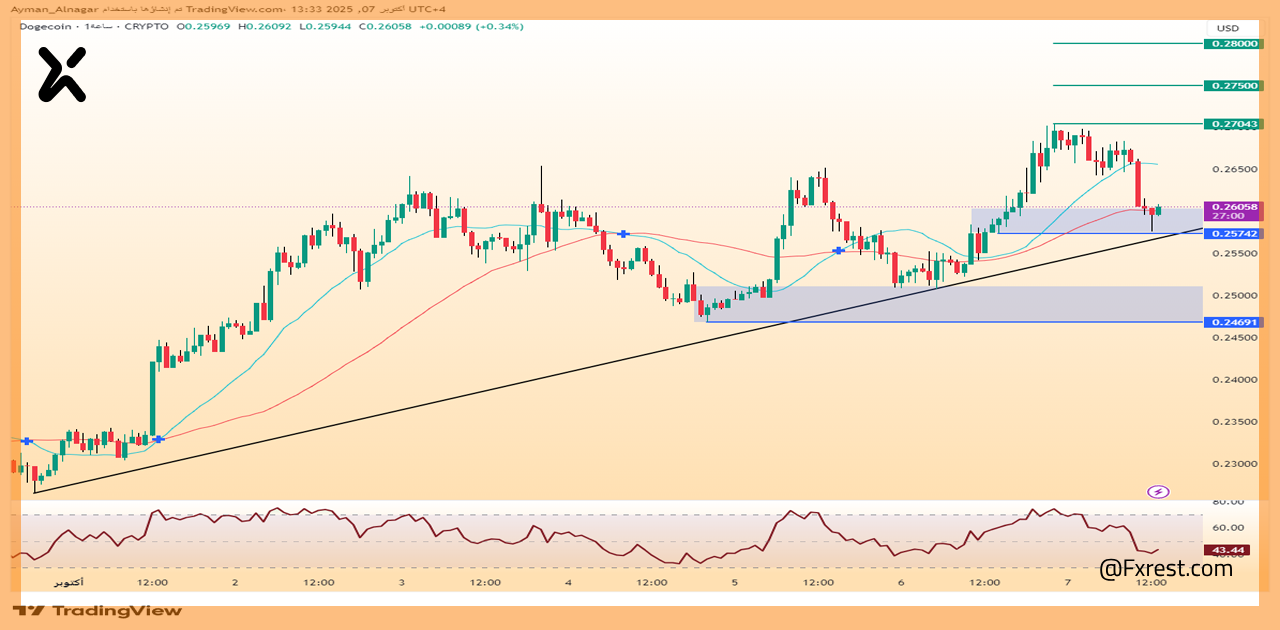The width and height of the screenshot is (1280, 630).
Task: Click the 0.26058 current price label
Action: 1234,207
